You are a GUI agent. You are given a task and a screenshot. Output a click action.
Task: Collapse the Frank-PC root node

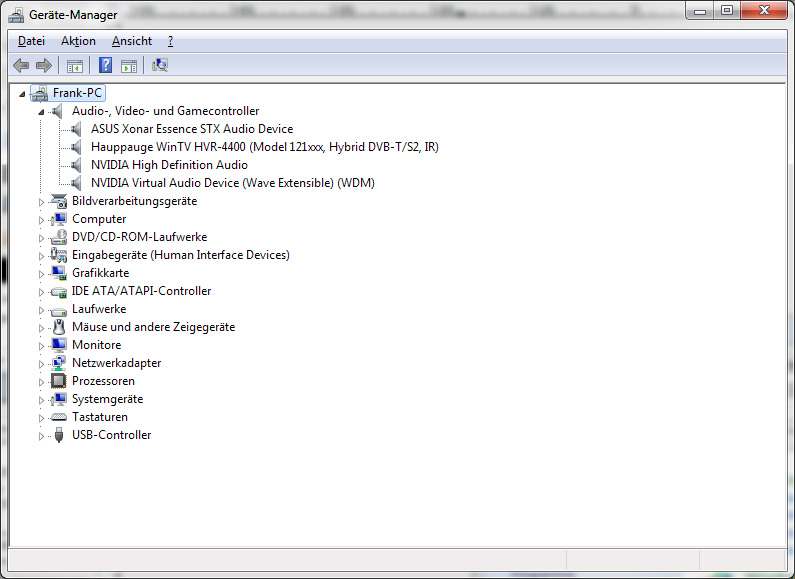[22, 94]
